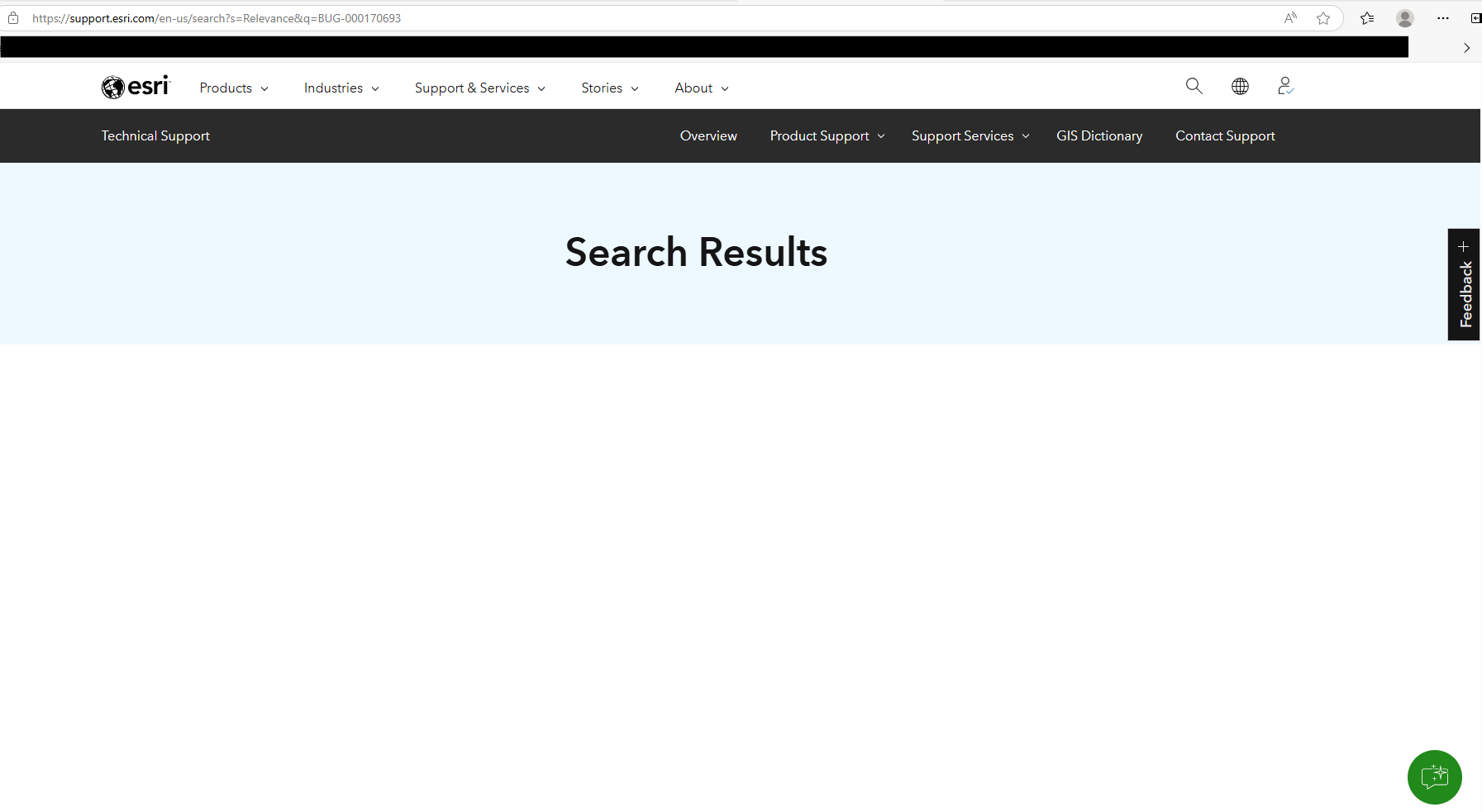Expand the Product Support dropdown
The width and height of the screenshot is (1482, 812).
[x=819, y=135]
